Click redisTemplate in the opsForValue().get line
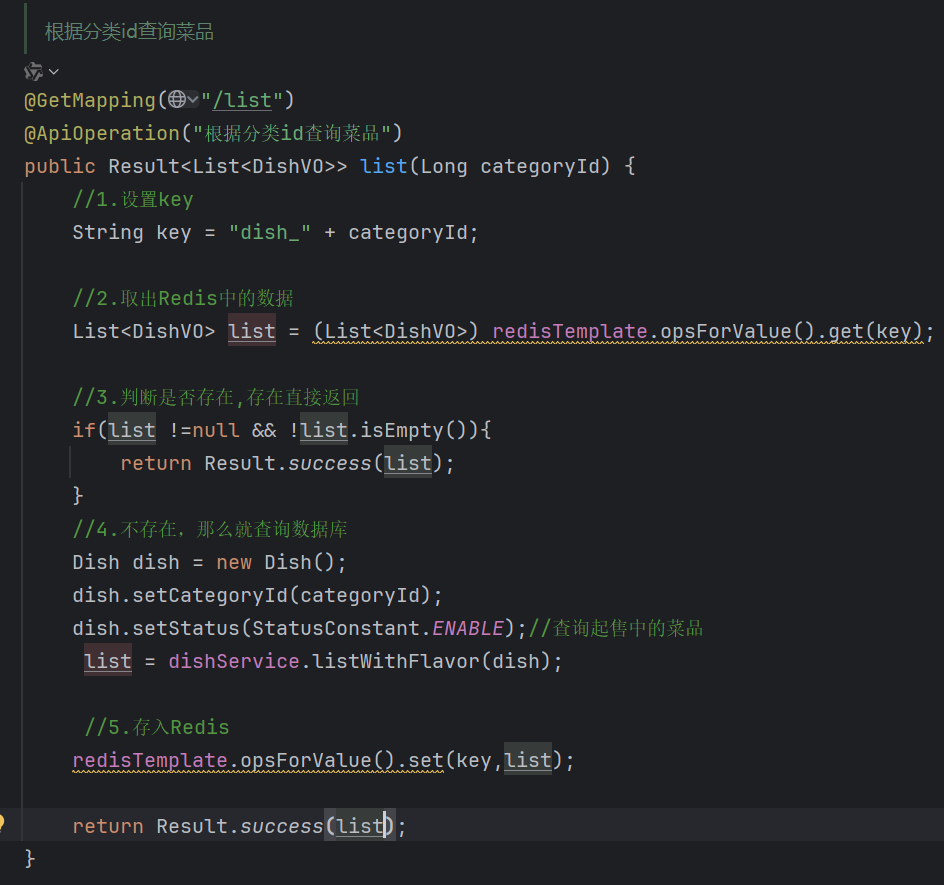Viewport: 944px width, 885px height. pos(570,331)
